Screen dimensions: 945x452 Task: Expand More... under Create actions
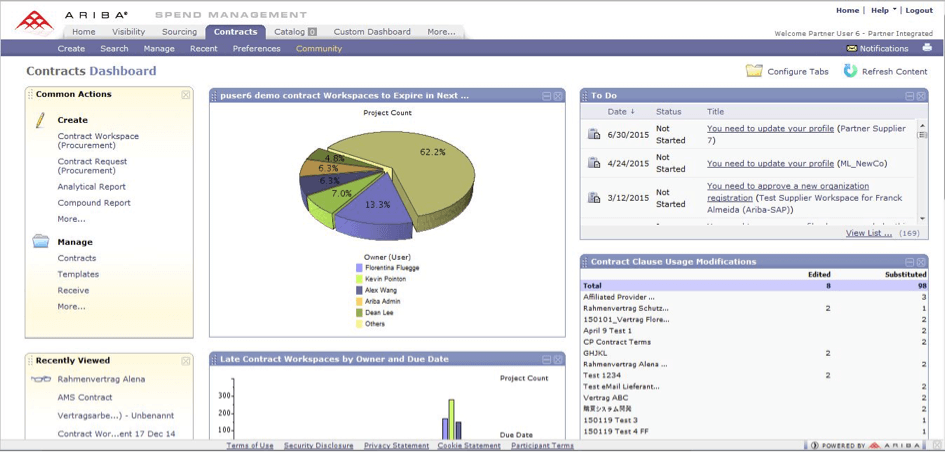[x=71, y=219]
